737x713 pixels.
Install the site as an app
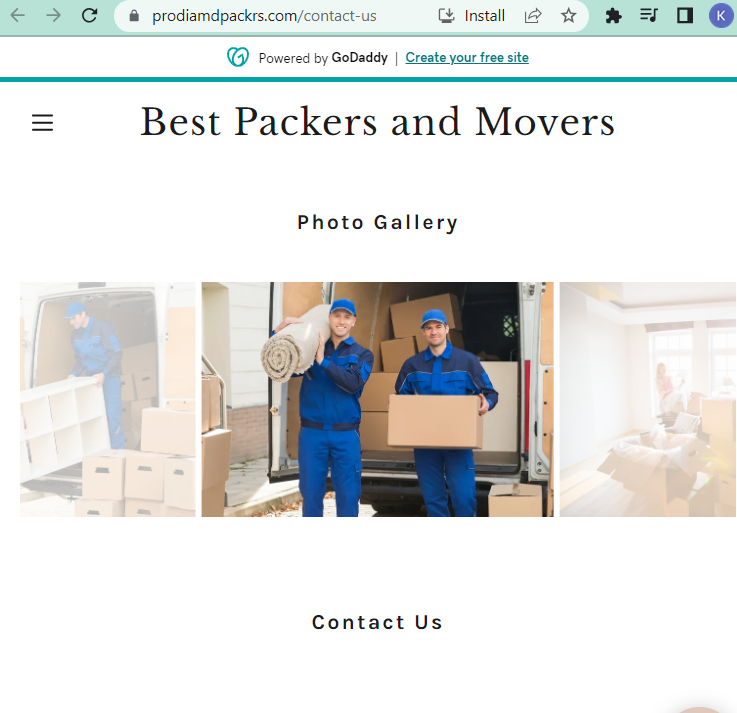471,16
